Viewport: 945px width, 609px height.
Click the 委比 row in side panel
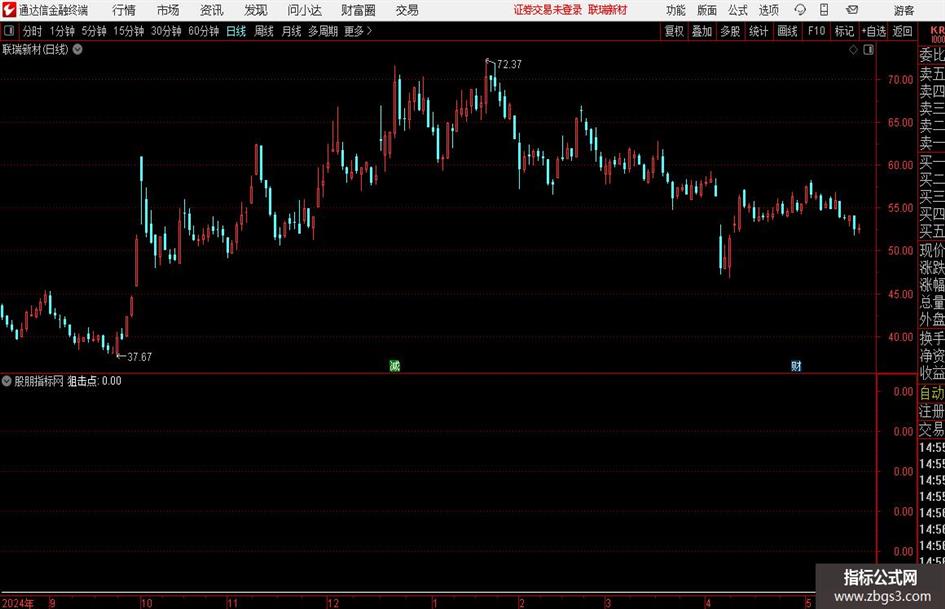[932, 55]
